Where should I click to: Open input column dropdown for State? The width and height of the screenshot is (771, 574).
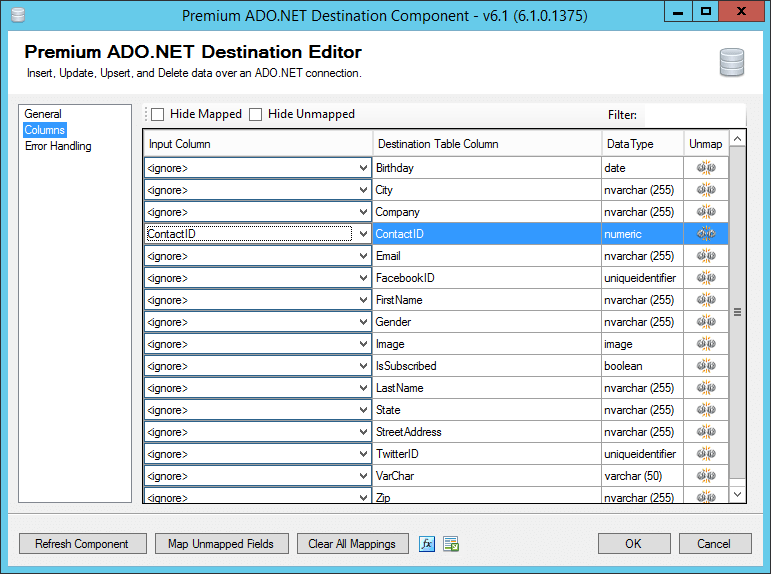click(x=363, y=410)
